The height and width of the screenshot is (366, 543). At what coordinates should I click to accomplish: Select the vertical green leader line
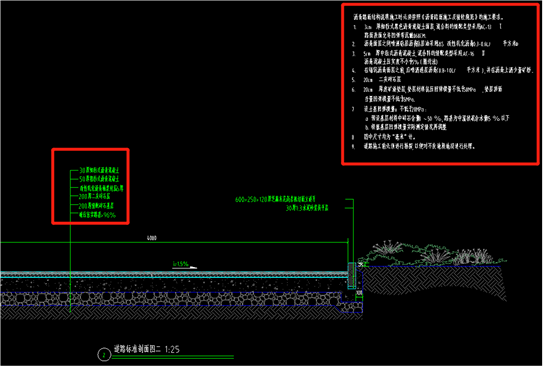[x=70, y=241]
